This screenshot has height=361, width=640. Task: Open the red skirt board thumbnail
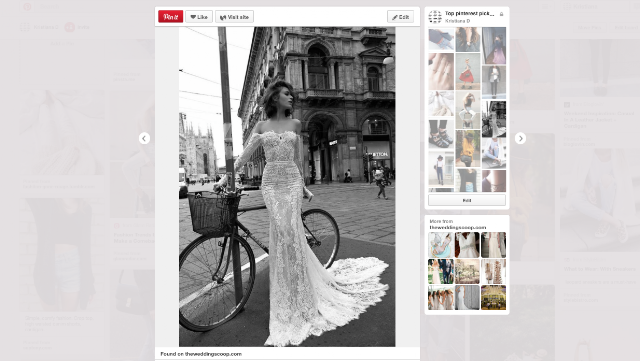click(x=468, y=71)
